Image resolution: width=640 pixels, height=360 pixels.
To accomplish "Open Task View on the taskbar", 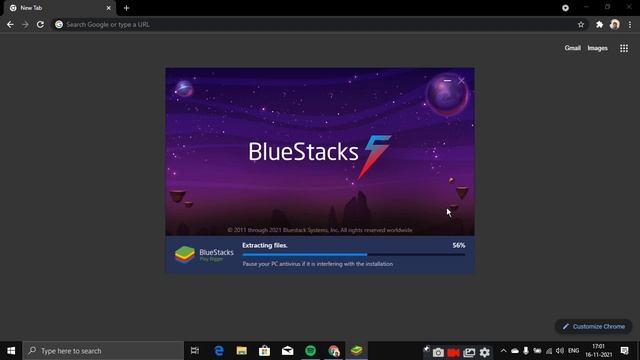I will pos(195,351).
